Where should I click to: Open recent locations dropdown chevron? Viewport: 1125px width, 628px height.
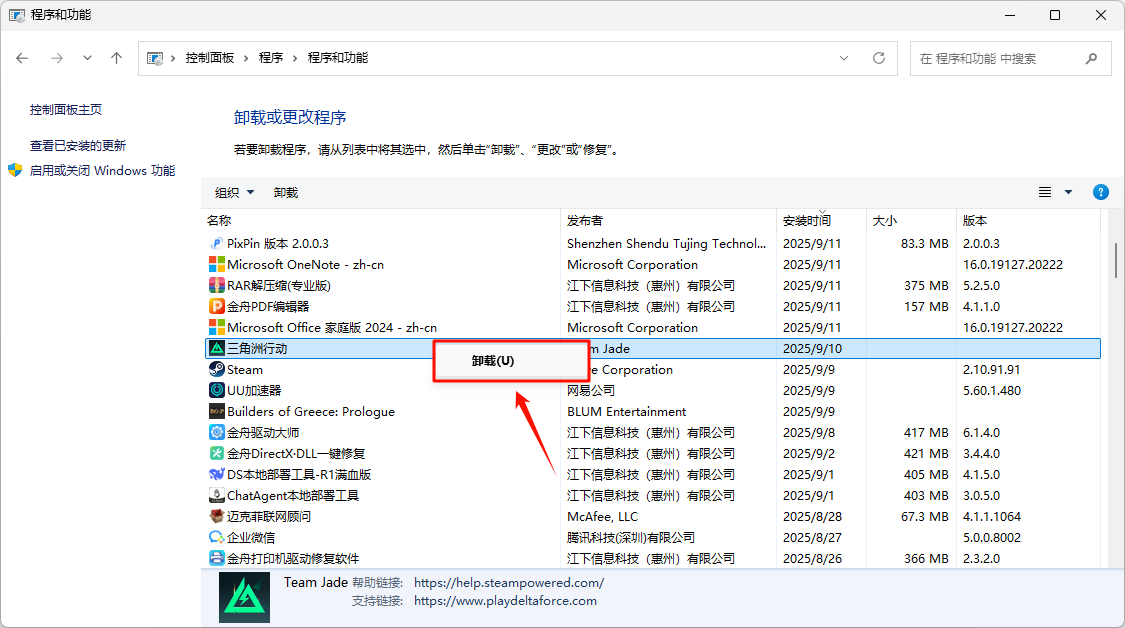coord(87,58)
